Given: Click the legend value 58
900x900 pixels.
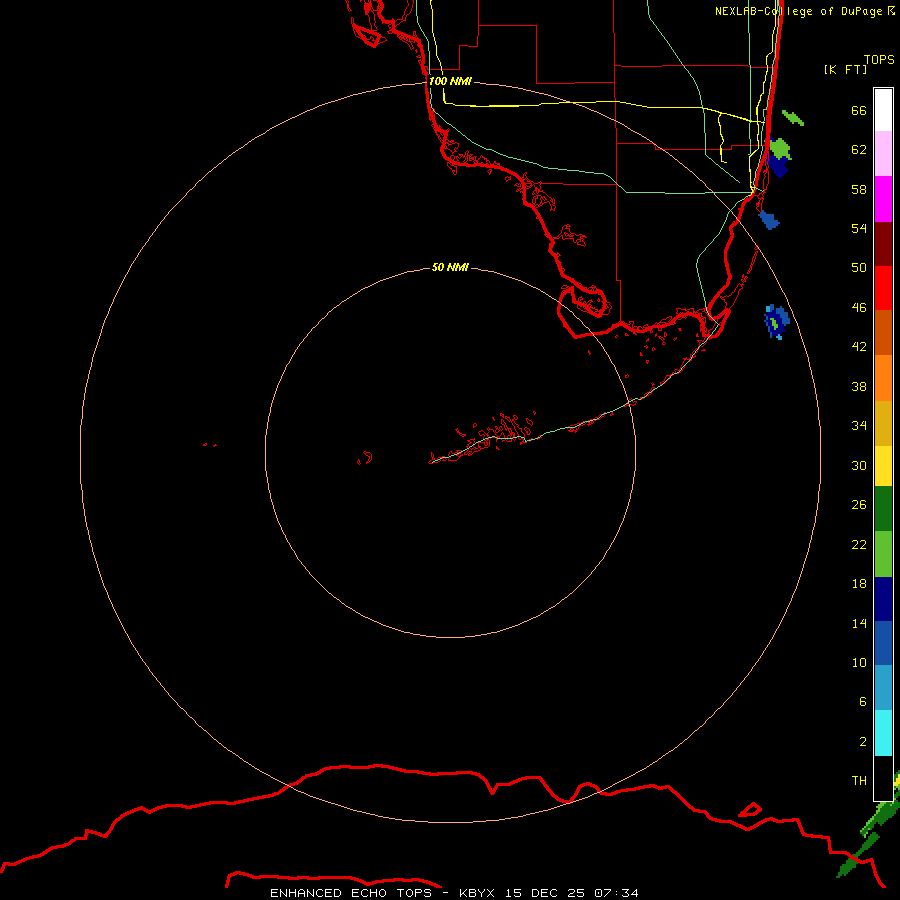Looking at the screenshot, I should click(859, 189).
